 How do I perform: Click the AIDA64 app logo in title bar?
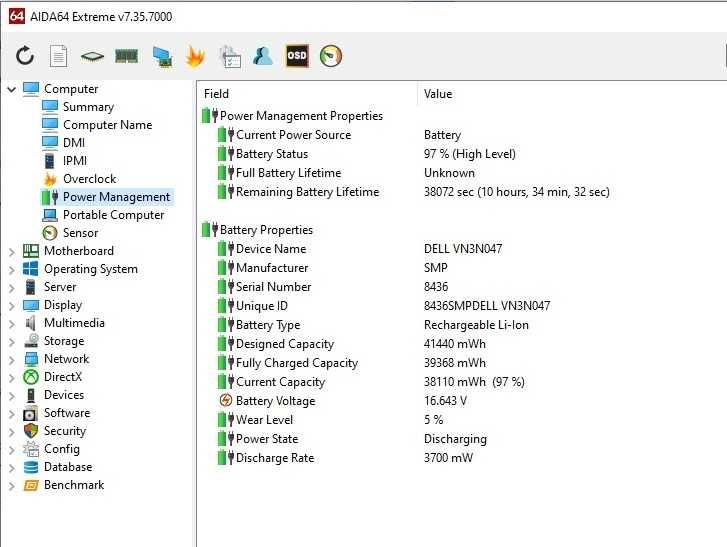click(17, 16)
